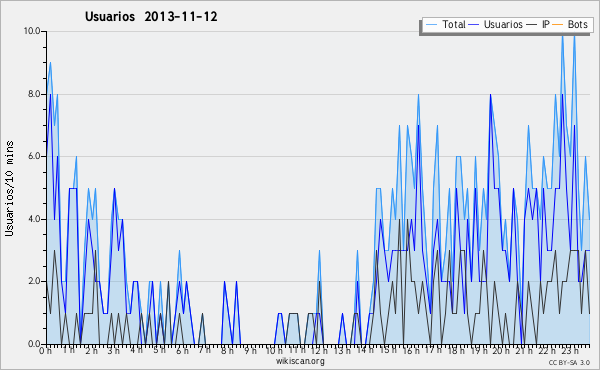
Task: Click the orange Bots legend line
Action: point(558,25)
